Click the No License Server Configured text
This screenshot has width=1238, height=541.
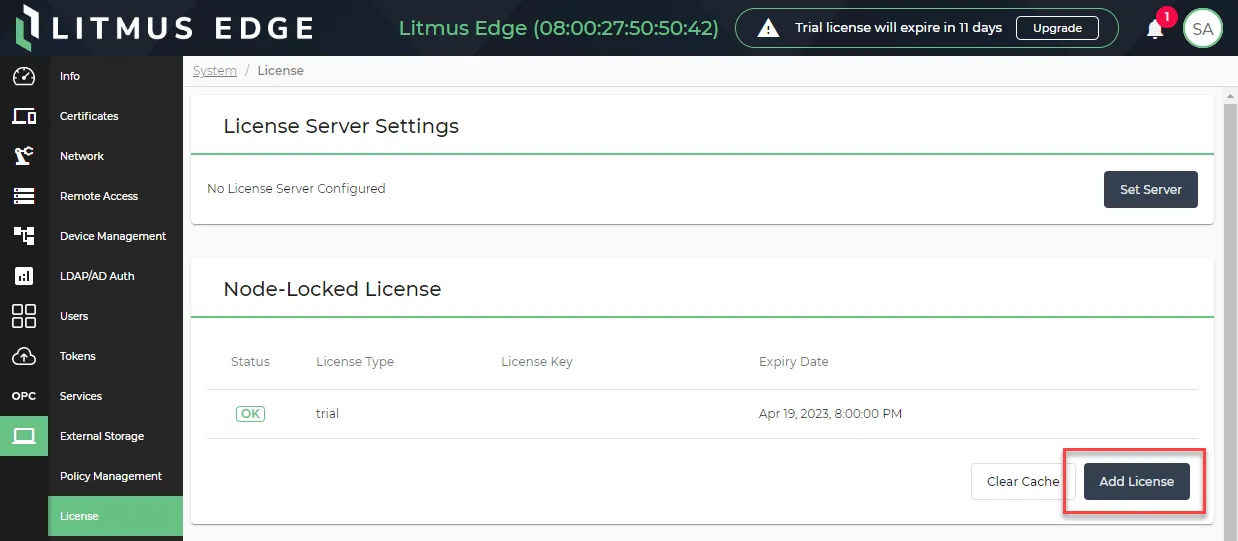click(x=296, y=188)
